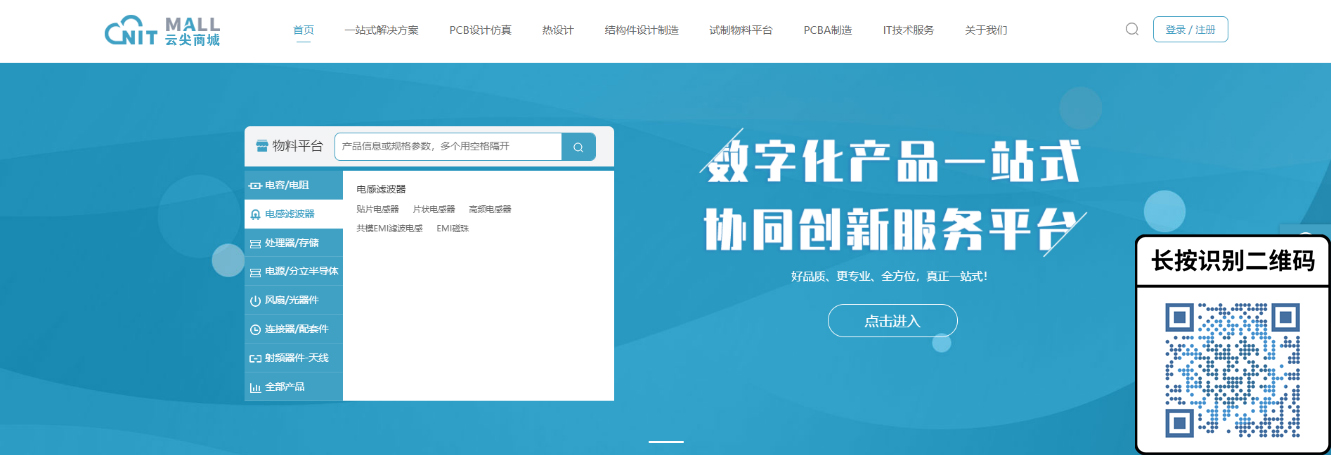
Task: Focus the product search input field
Action: click(448, 146)
